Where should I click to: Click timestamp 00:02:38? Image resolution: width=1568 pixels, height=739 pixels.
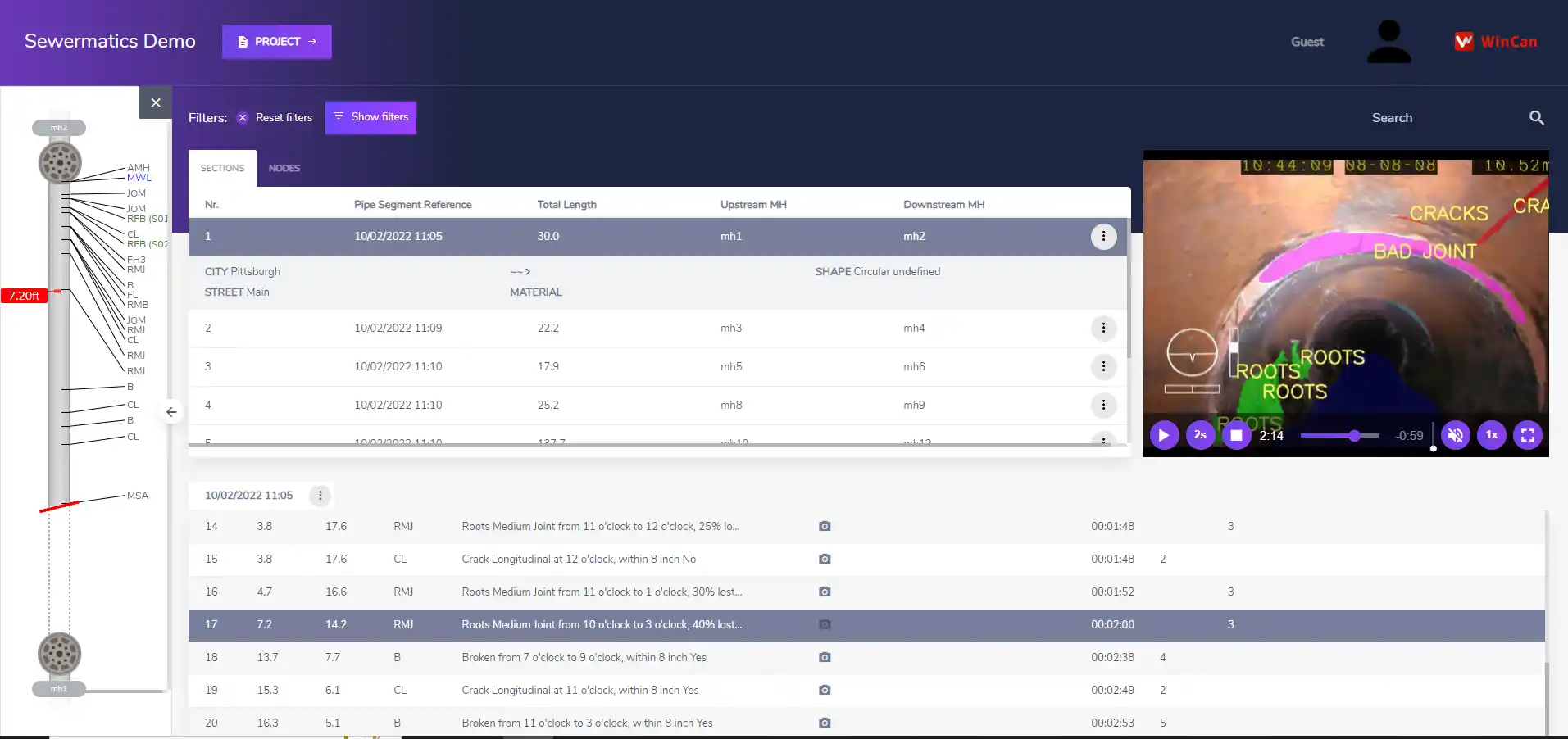(1112, 657)
